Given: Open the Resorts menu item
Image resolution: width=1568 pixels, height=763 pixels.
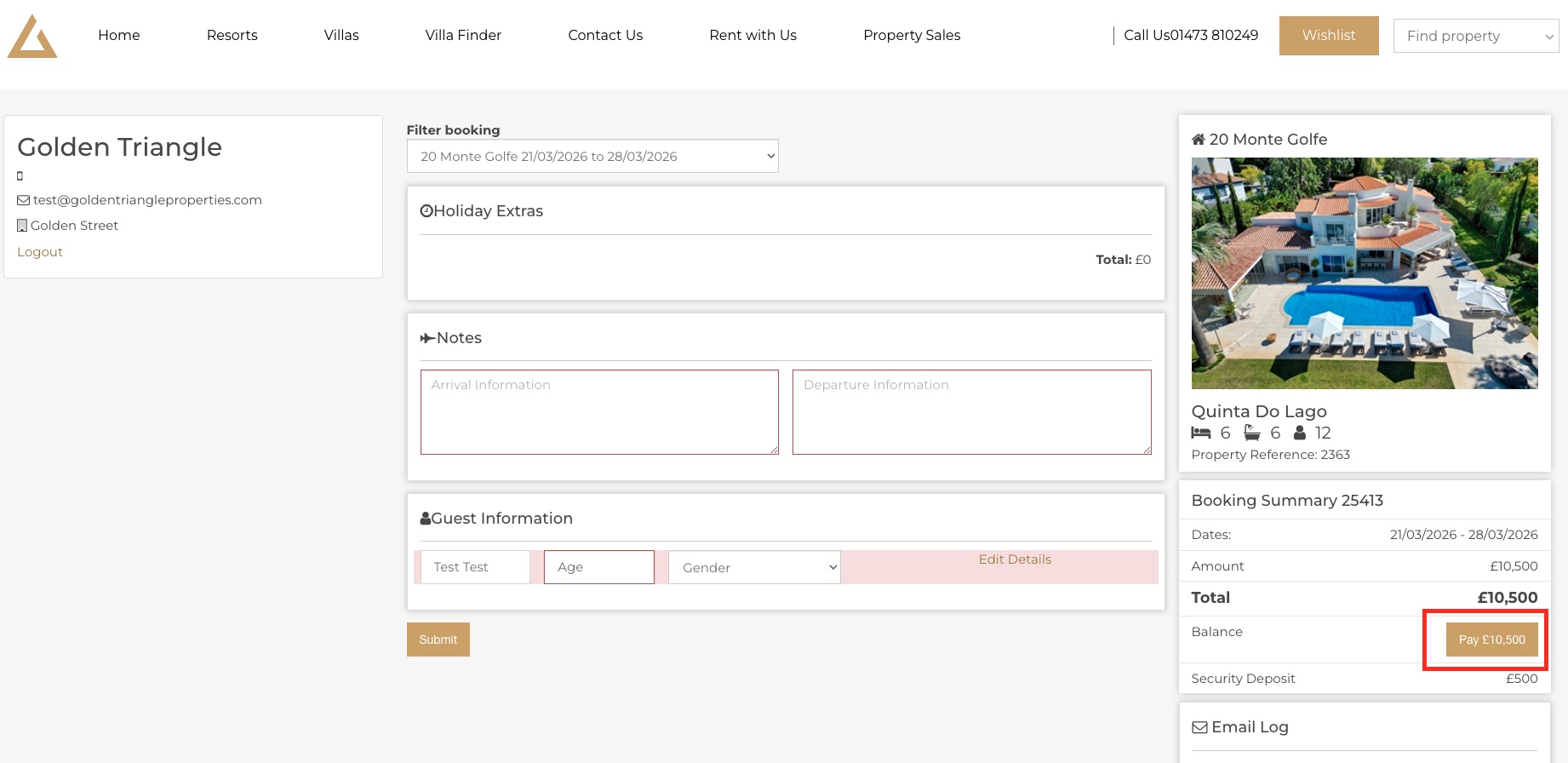Looking at the screenshot, I should pos(232,35).
